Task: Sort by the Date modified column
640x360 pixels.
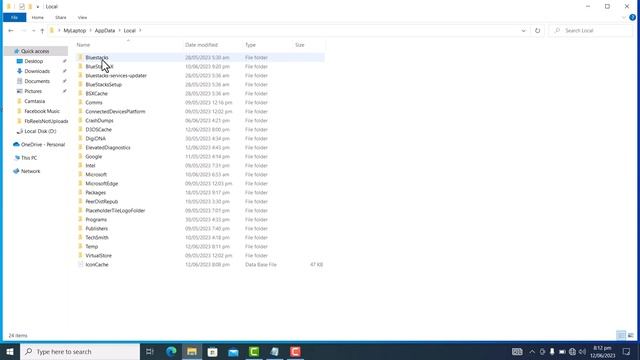Action: [x=202, y=45]
